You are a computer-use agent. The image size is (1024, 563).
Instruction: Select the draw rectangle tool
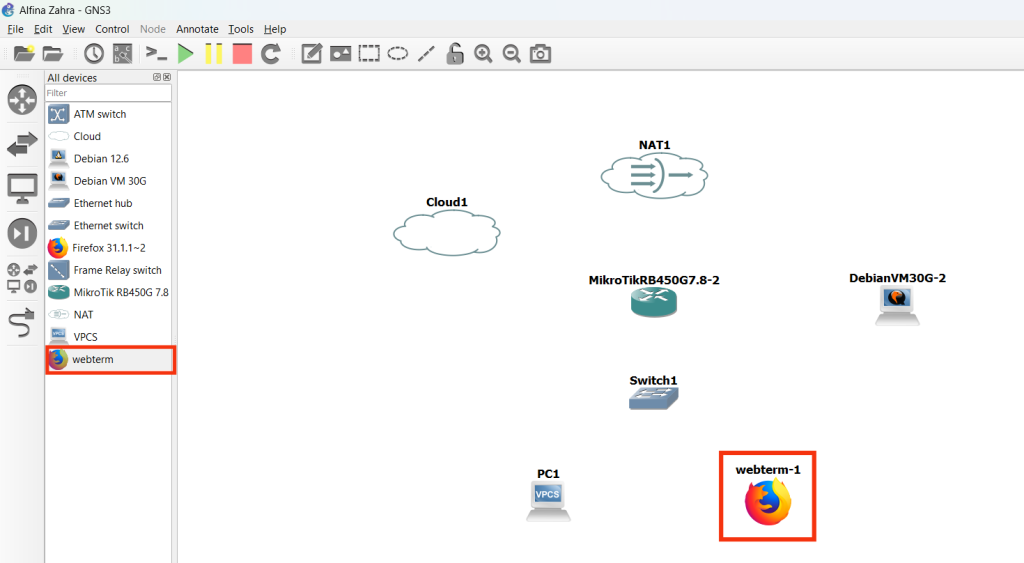[x=370, y=54]
